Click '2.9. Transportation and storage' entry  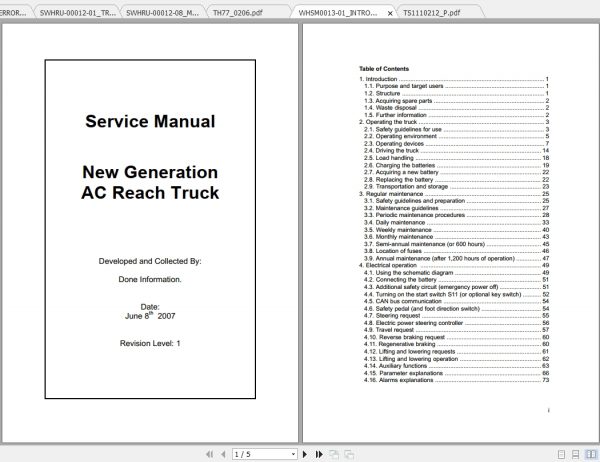pos(457,186)
